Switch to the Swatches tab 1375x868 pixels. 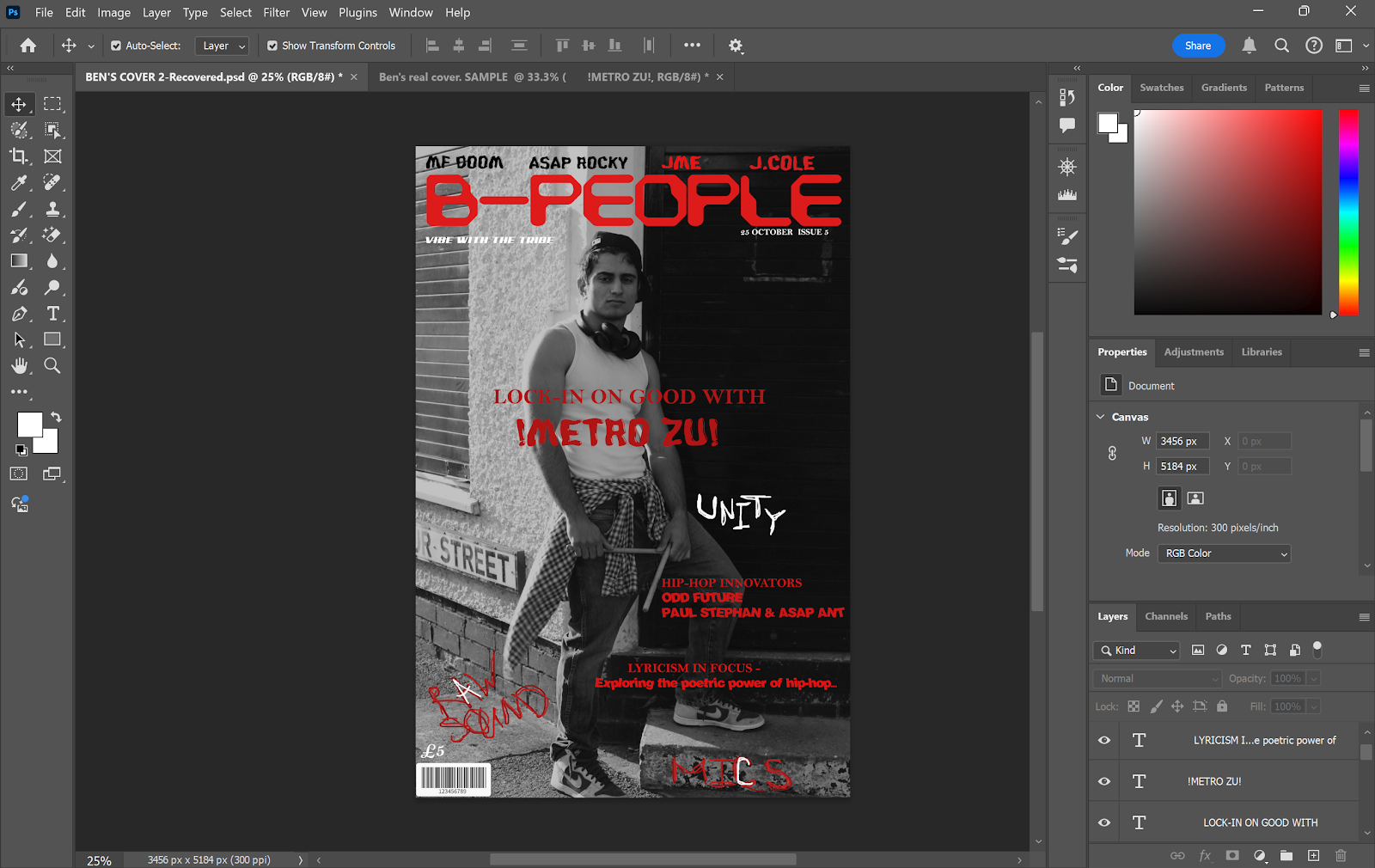[1161, 88]
